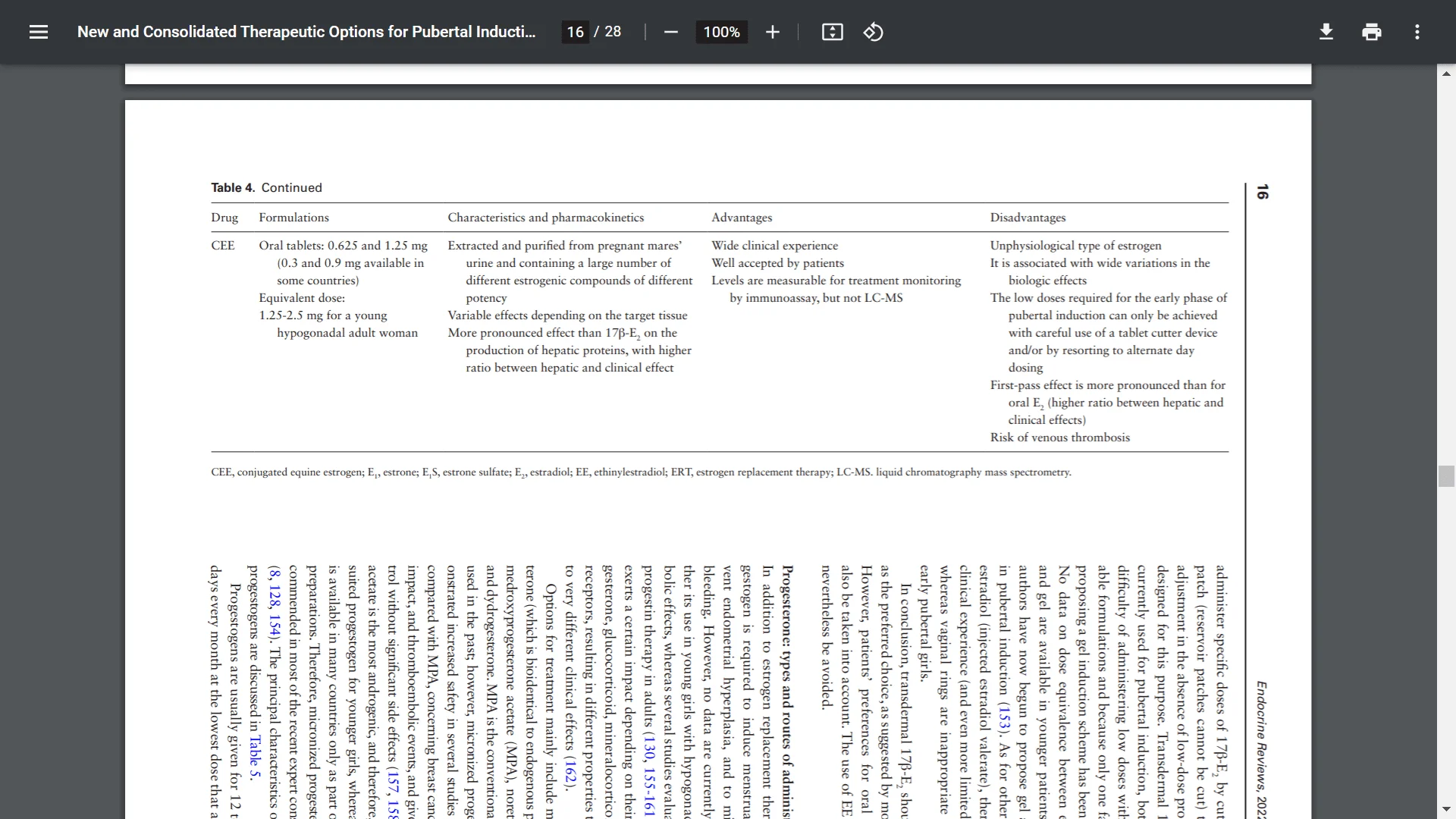
Task: Click 'Characteristics and pharmacokinetics' column header
Action: click(545, 218)
